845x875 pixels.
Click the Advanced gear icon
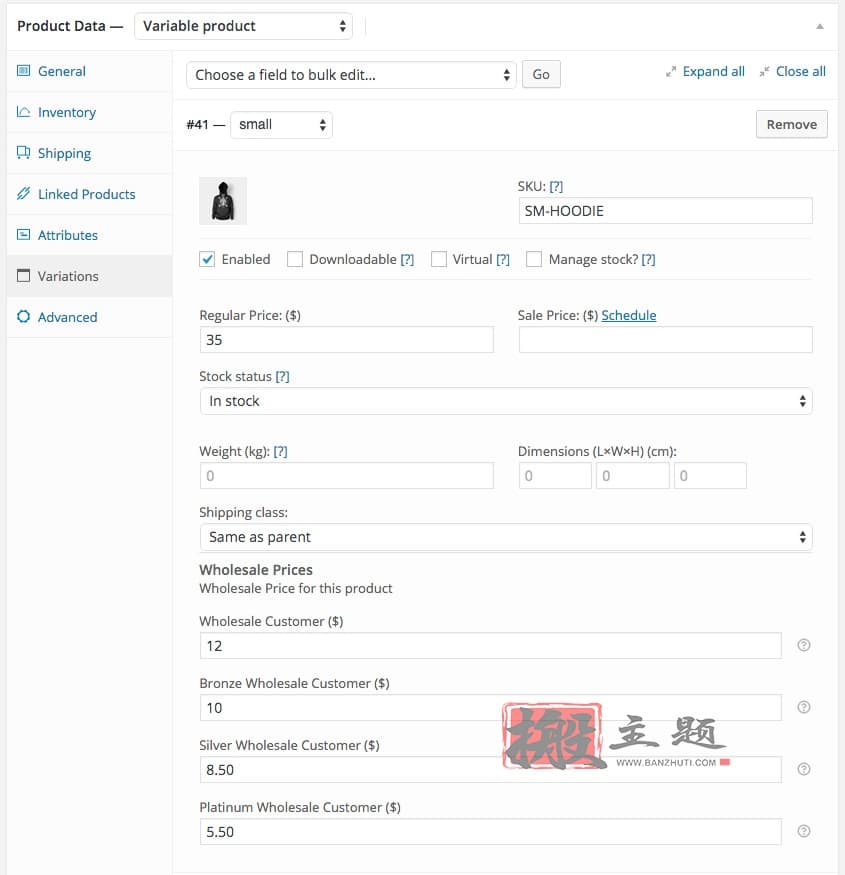(x=23, y=316)
